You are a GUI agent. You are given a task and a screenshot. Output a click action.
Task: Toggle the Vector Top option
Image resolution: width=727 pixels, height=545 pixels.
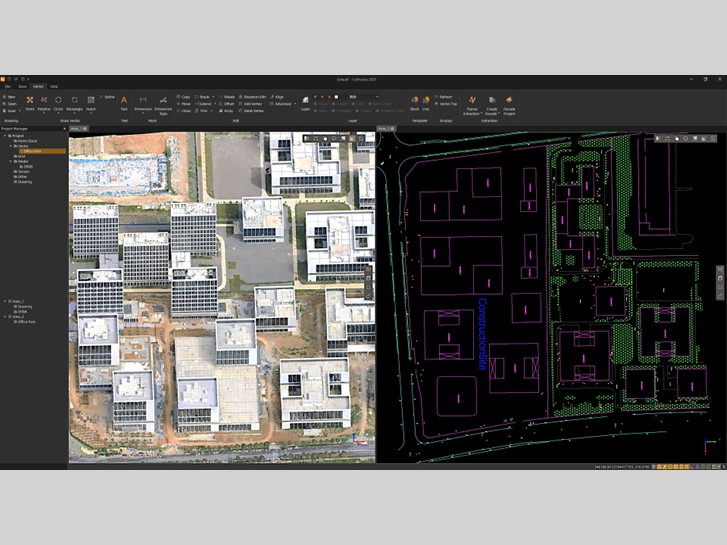[x=446, y=104]
